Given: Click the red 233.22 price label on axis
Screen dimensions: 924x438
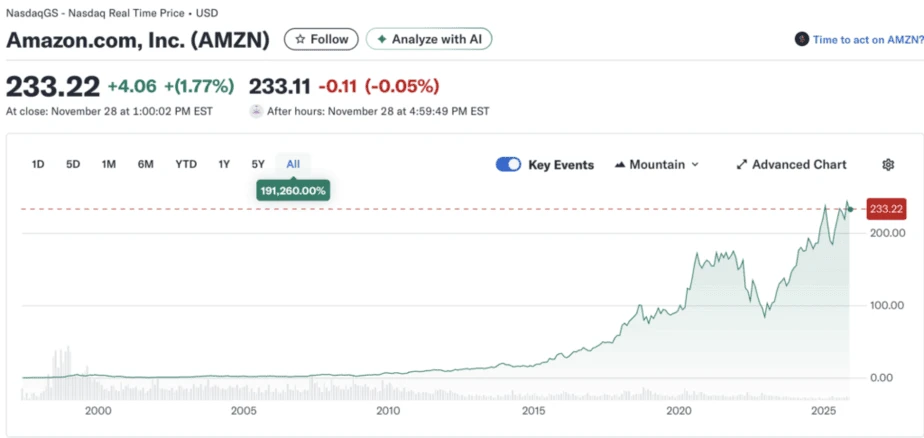Looking at the screenshot, I should [x=886, y=209].
